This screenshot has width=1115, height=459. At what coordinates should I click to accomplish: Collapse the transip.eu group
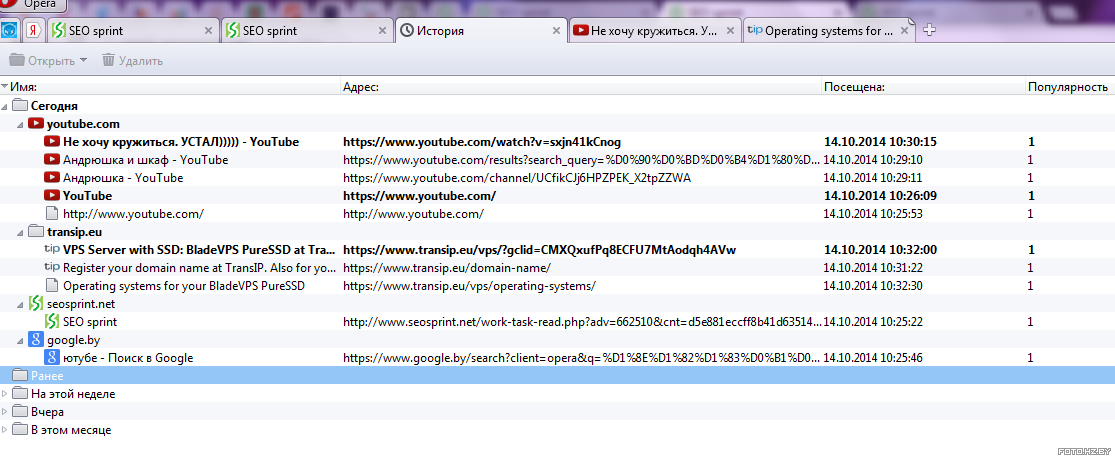click(21, 232)
